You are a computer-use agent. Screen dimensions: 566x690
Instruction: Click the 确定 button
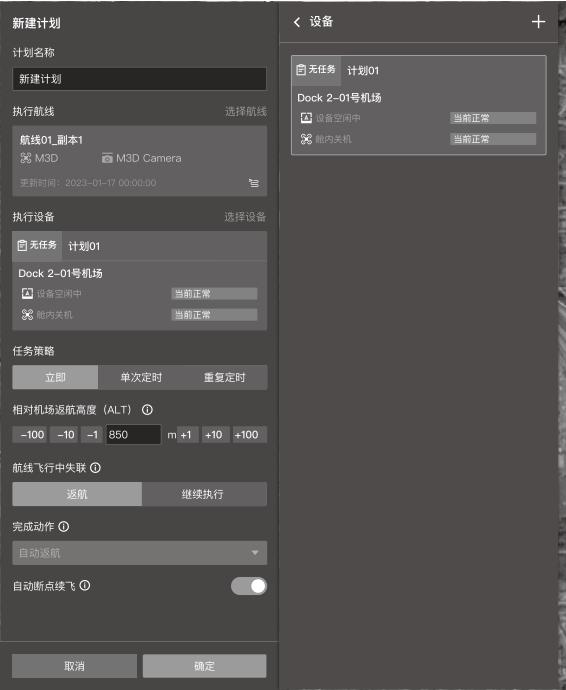[x=205, y=666]
